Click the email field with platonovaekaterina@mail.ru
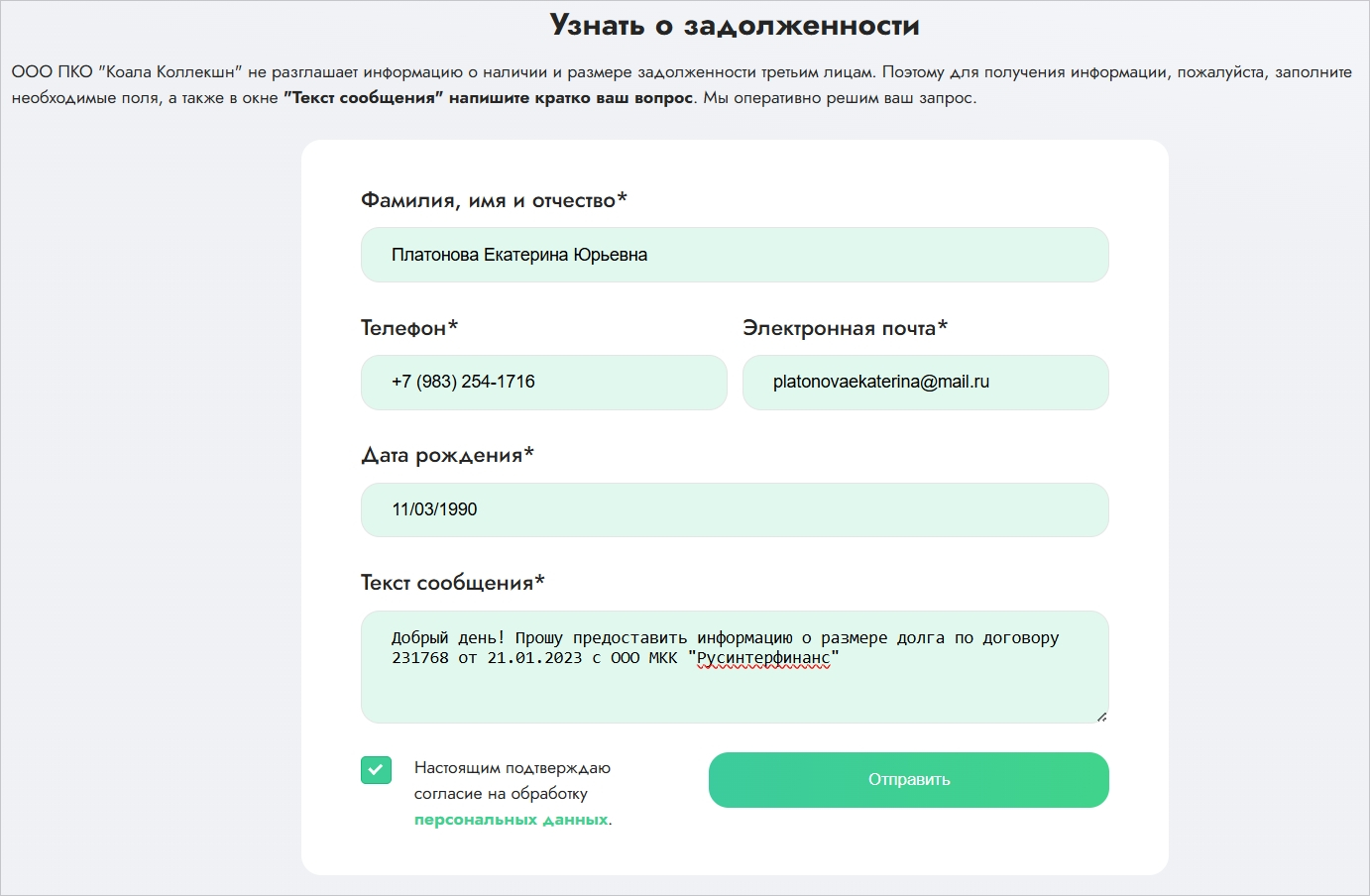 point(924,383)
